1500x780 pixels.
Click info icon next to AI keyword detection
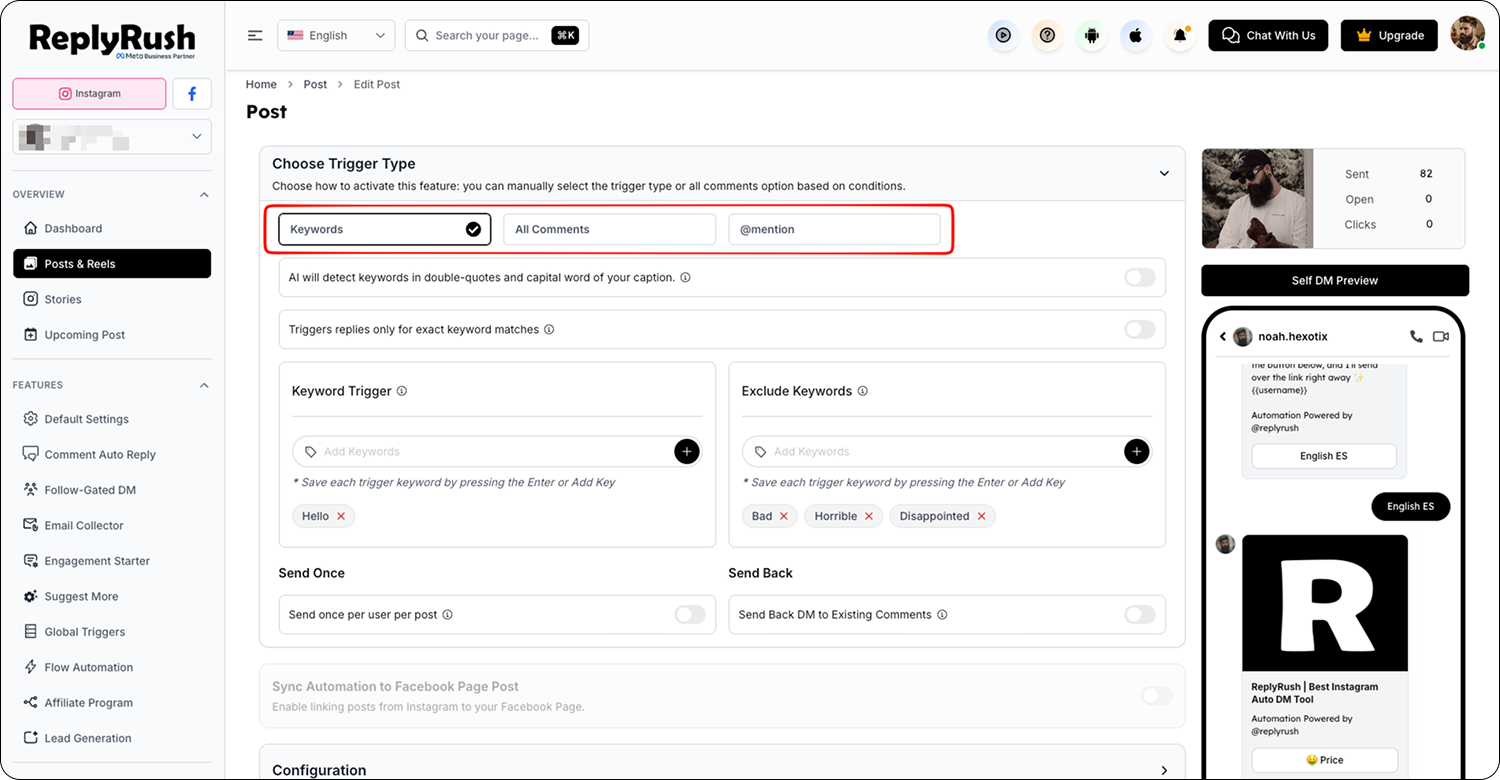685,278
